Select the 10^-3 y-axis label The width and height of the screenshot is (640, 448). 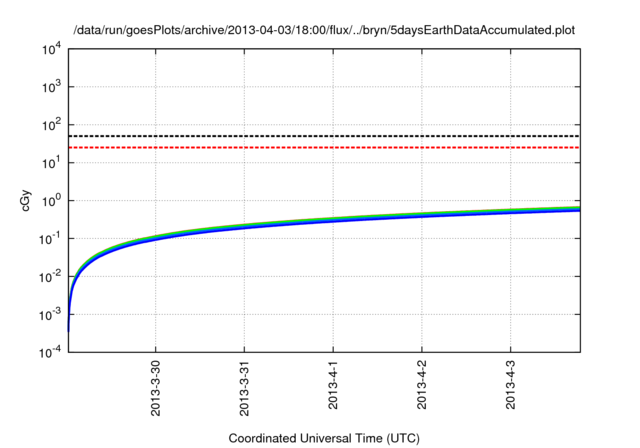[x=51, y=315]
